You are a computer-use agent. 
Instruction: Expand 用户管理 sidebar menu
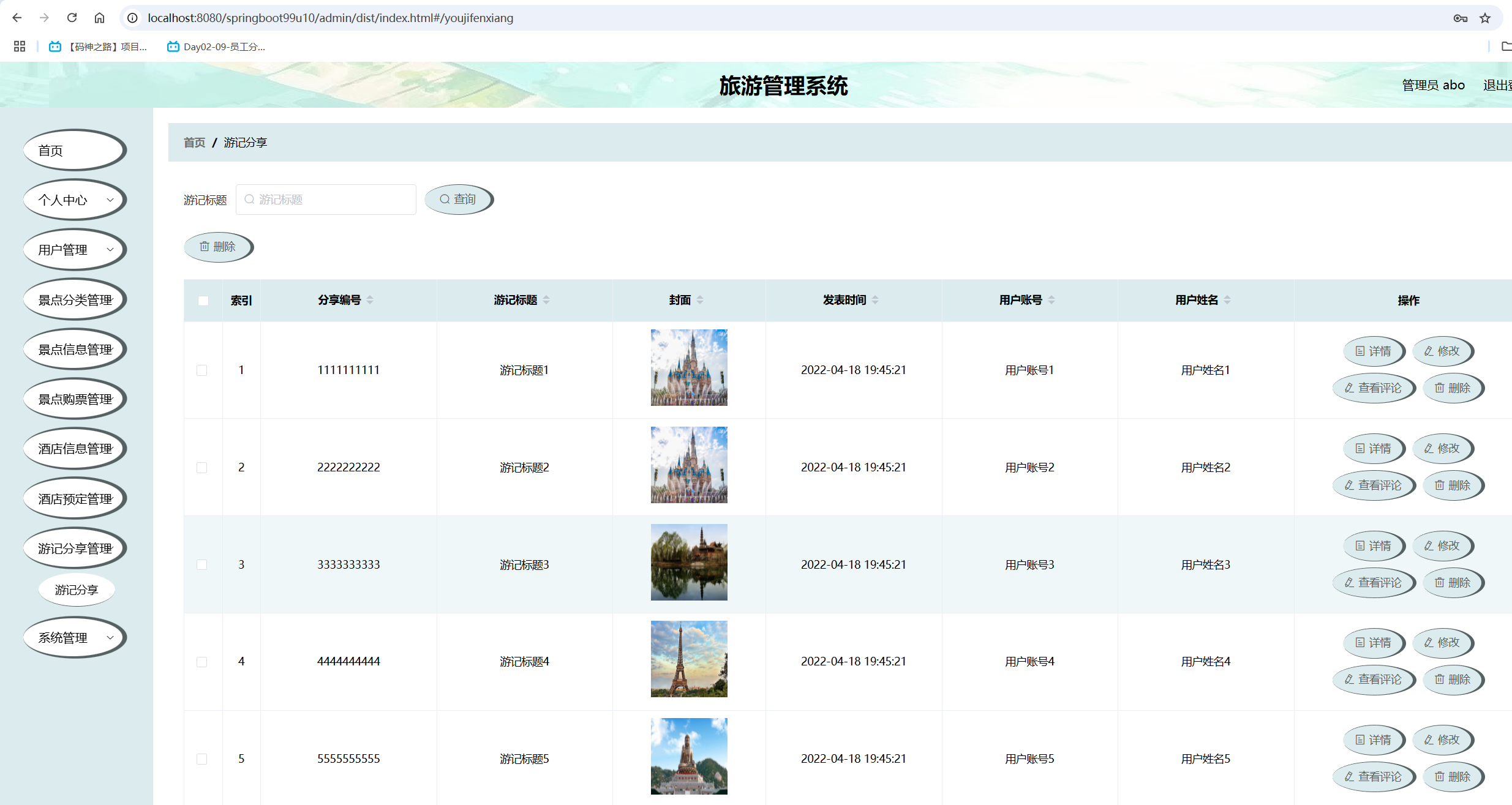click(x=75, y=250)
